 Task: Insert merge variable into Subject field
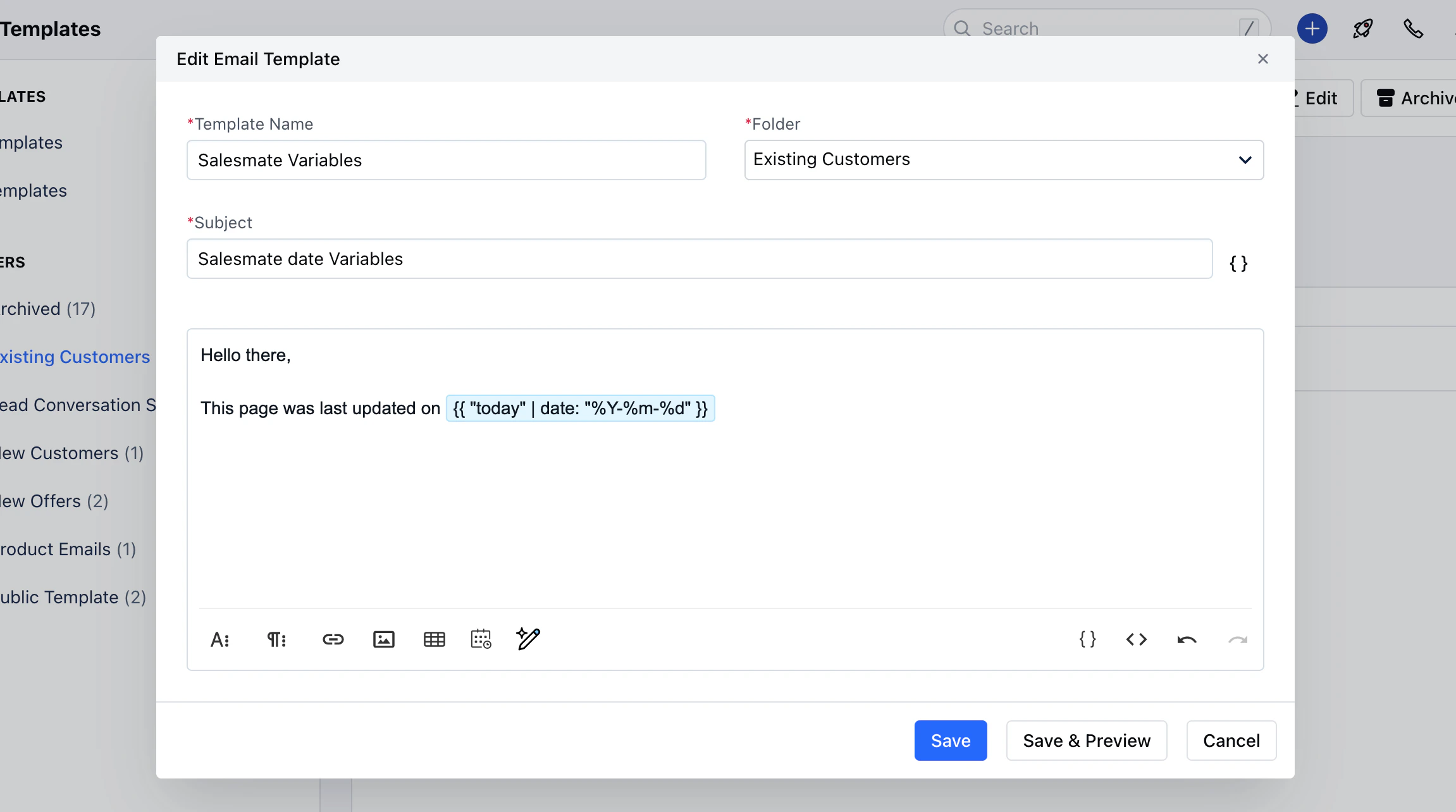tap(1238, 263)
